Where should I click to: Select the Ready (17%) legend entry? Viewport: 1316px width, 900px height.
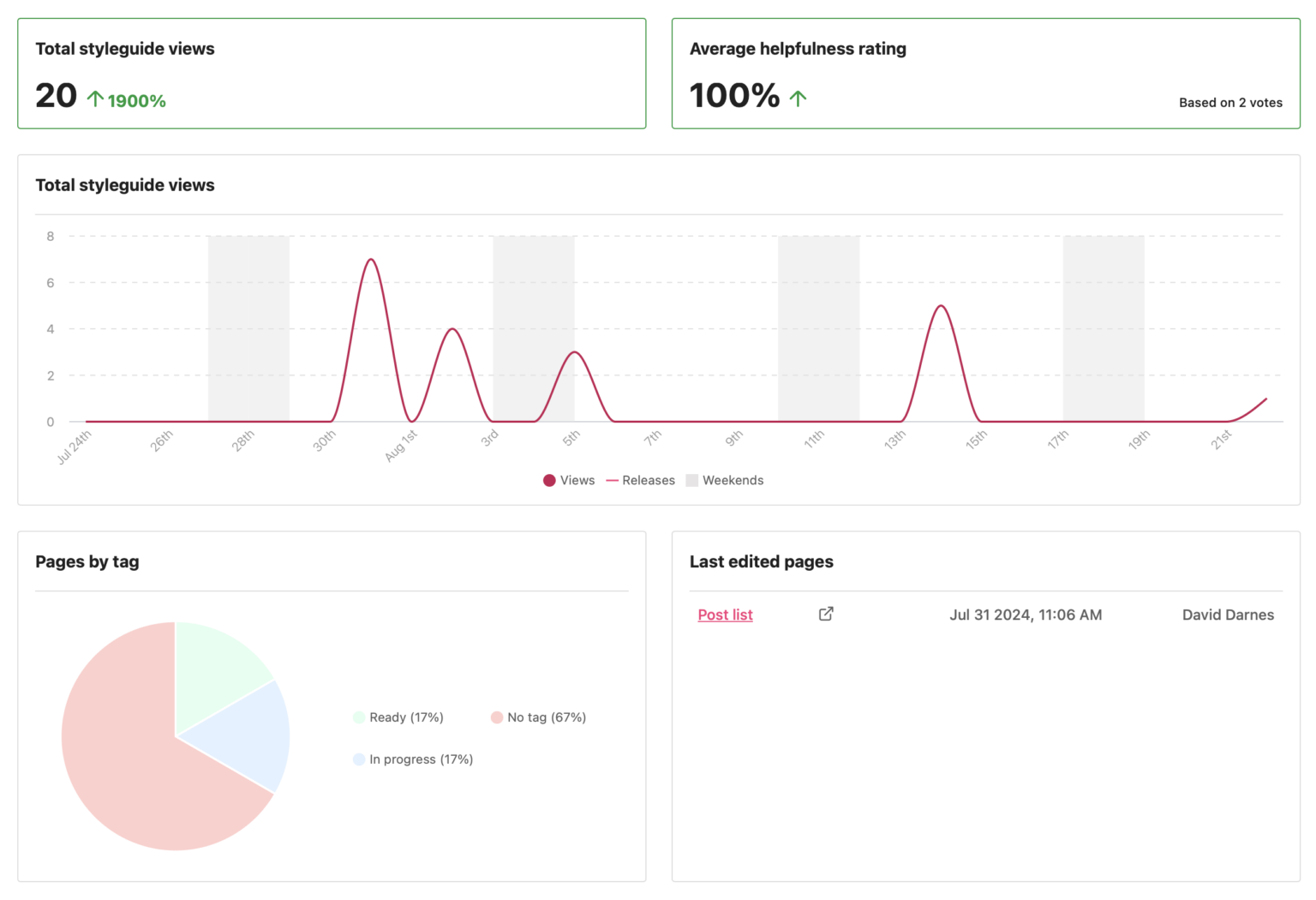tap(398, 717)
